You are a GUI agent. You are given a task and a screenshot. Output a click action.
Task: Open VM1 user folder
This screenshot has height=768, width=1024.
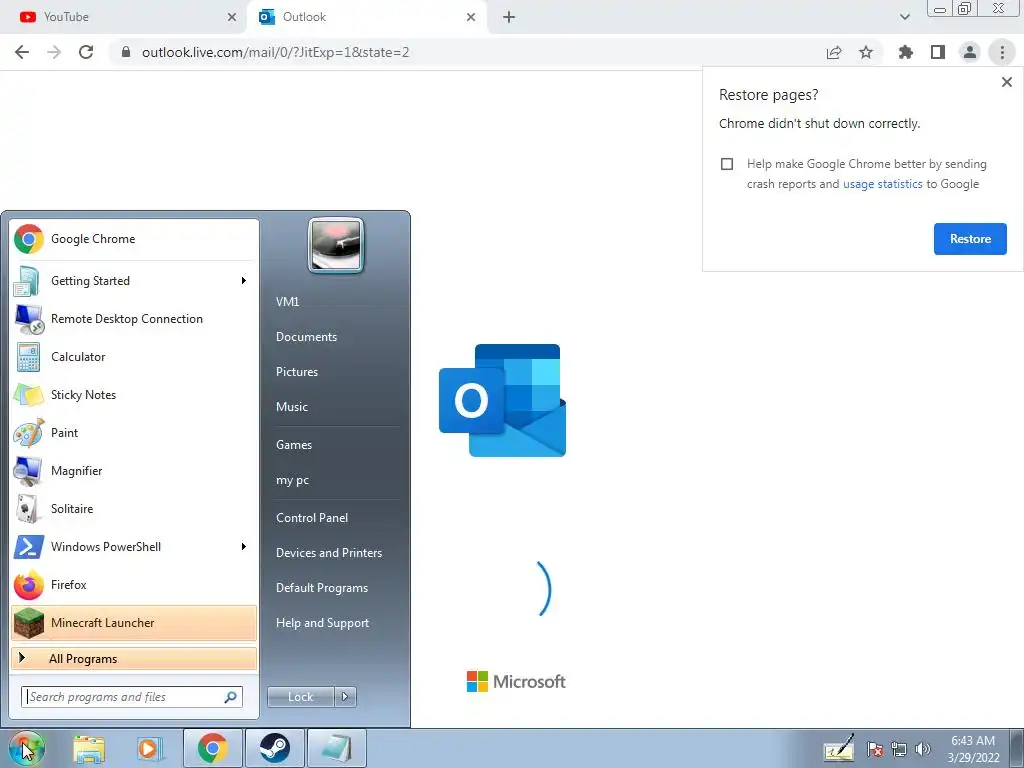click(x=287, y=302)
